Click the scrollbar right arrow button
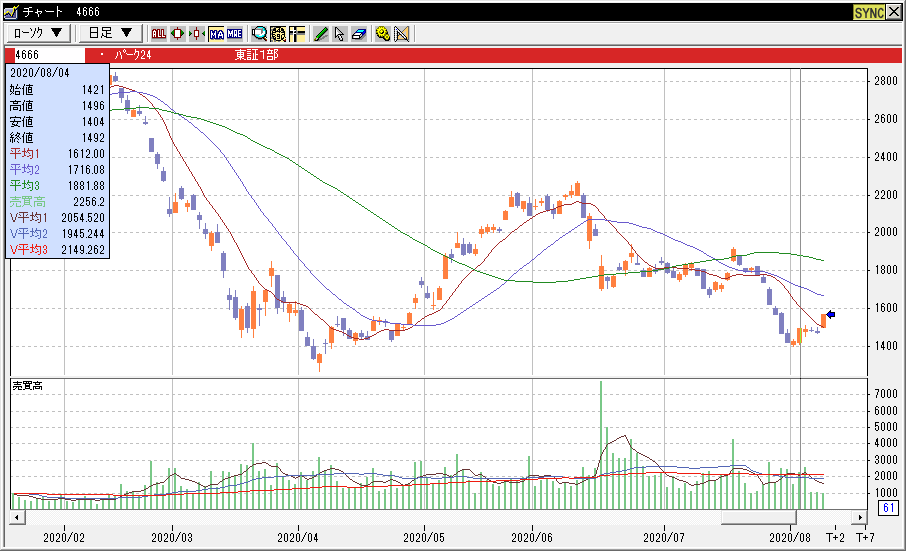The width and height of the screenshot is (906, 551). [x=858, y=517]
